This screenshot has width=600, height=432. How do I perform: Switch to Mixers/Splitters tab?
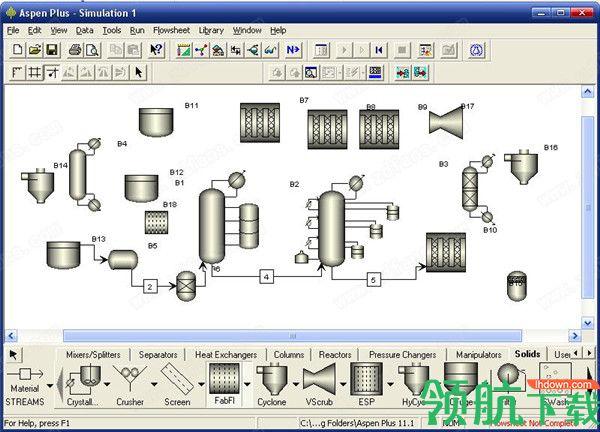93,355
